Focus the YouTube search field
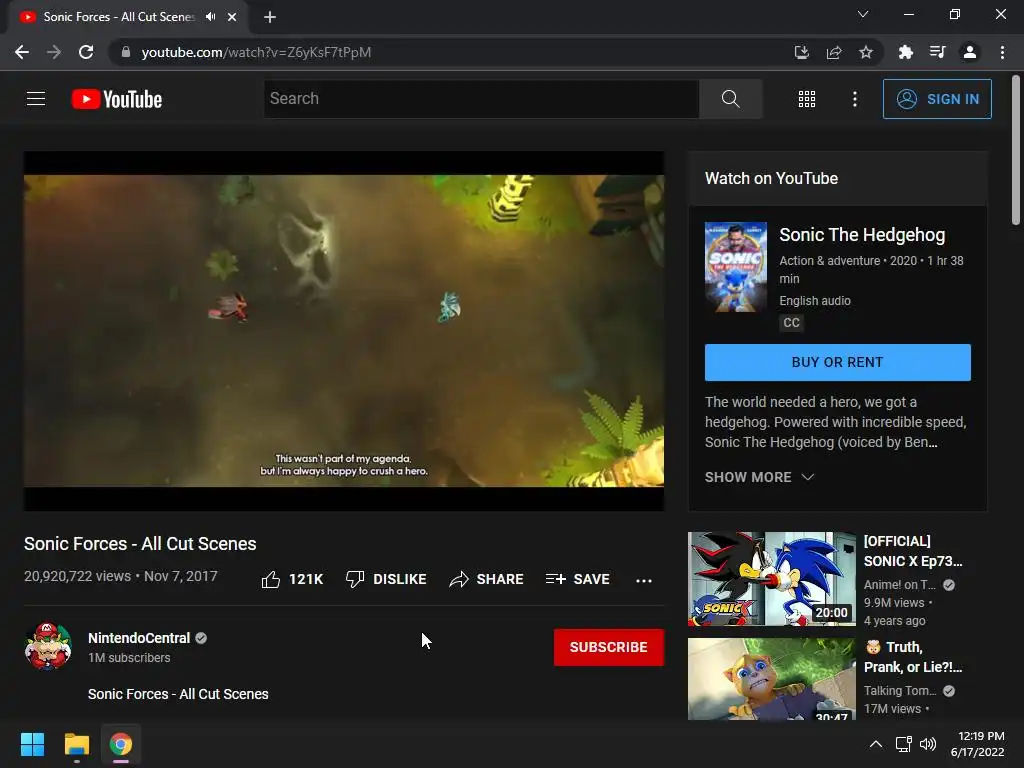The height and width of the screenshot is (768, 1024). tap(481, 99)
